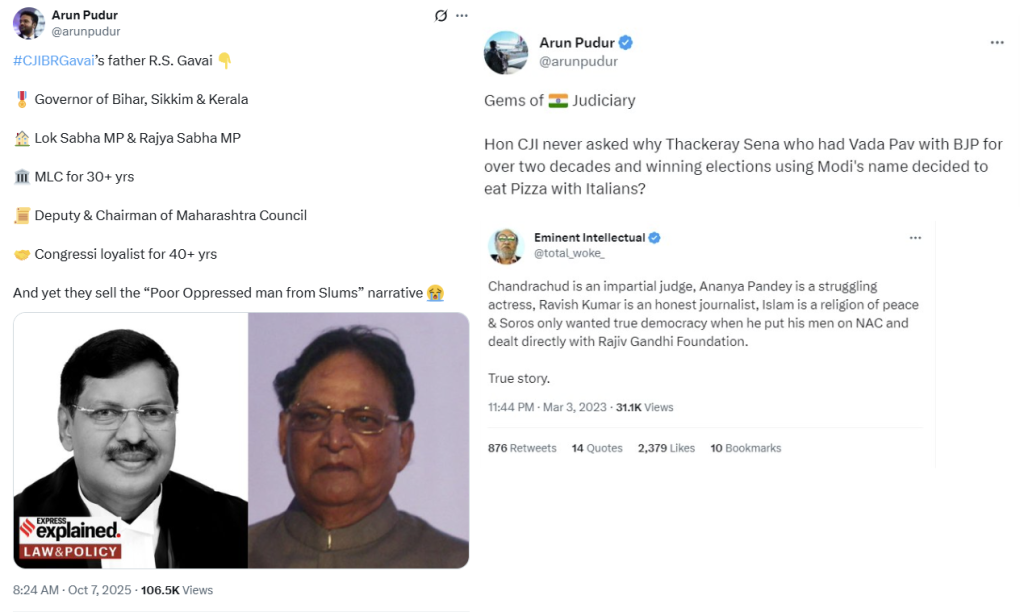
Task: Open the black-and-white judge photo
Action: coord(130,440)
